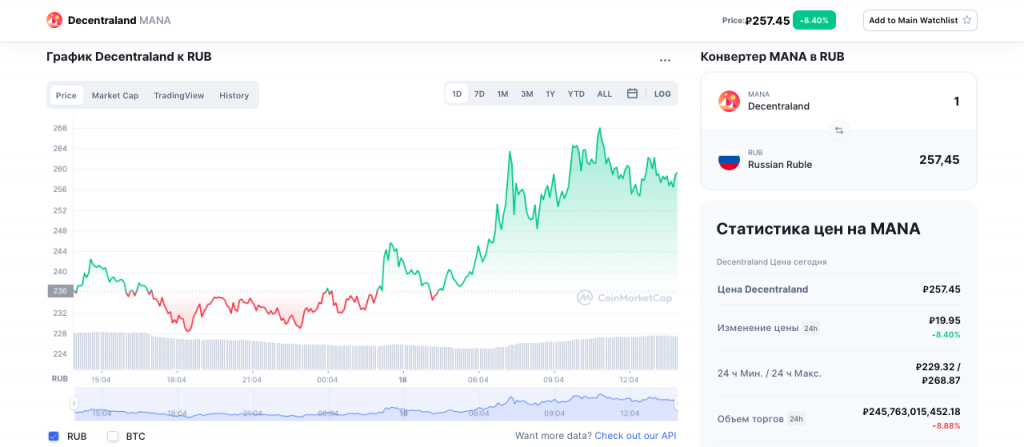Switch to the Market Cap tab

[115, 95]
